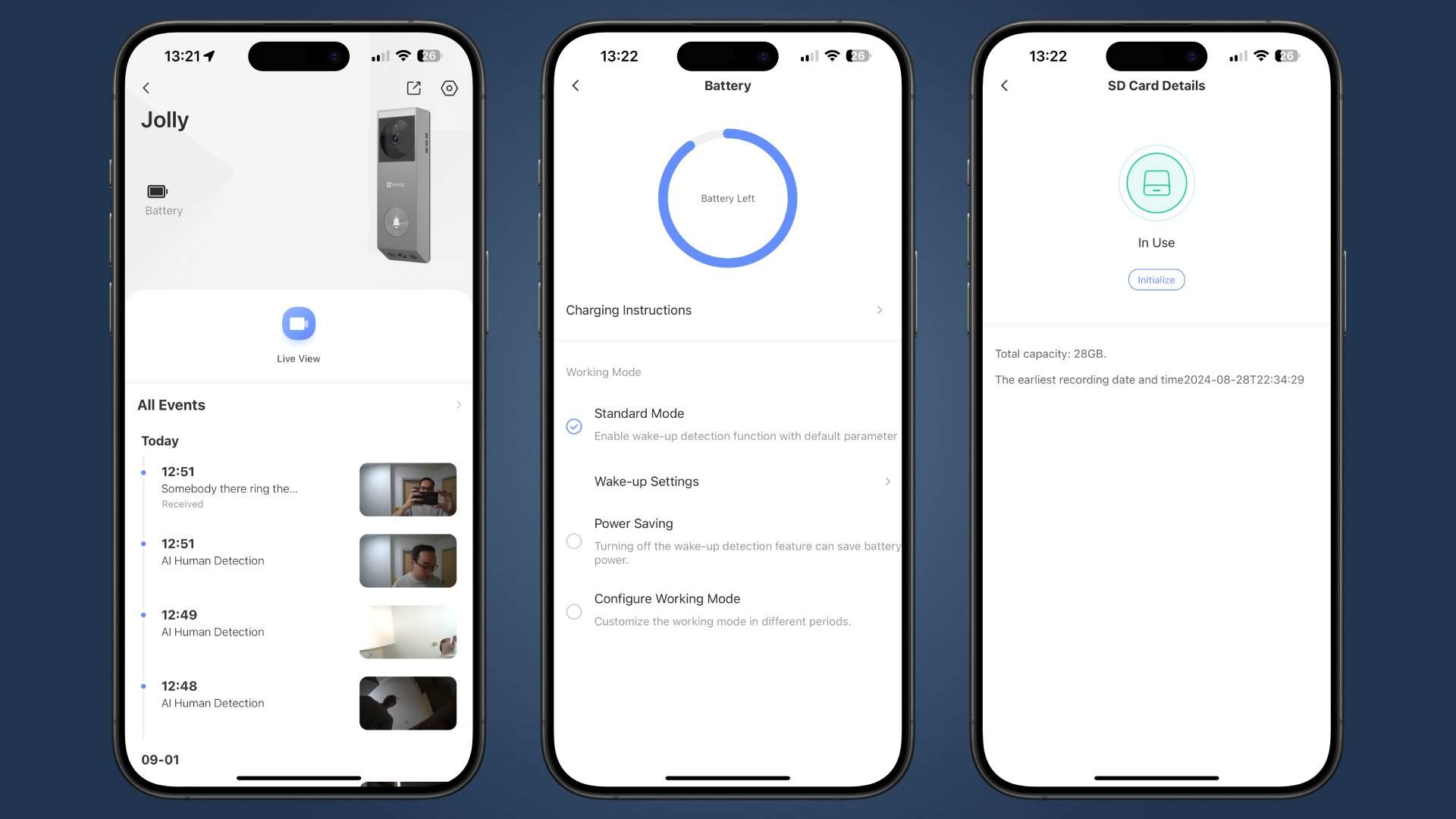1456x819 pixels.
Task: Expand All Events chevron arrow
Action: (x=458, y=405)
